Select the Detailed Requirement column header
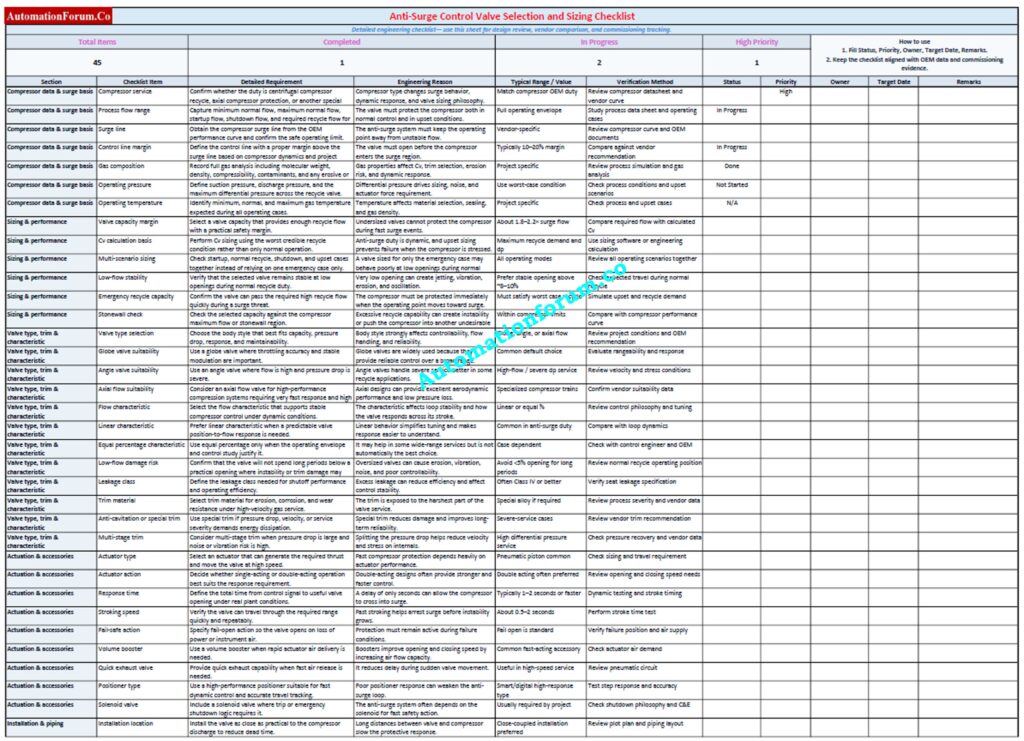The height and width of the screenshot is (741, 1024). [271, 82]
